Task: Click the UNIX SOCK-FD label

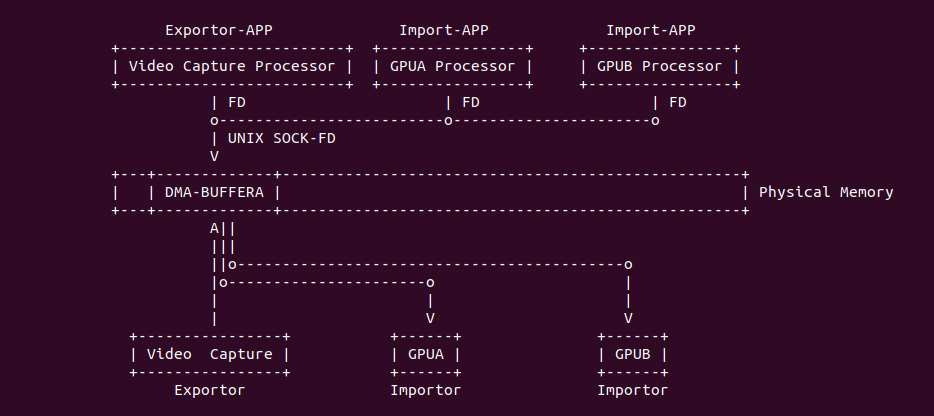Action: [x=282, y=138]
